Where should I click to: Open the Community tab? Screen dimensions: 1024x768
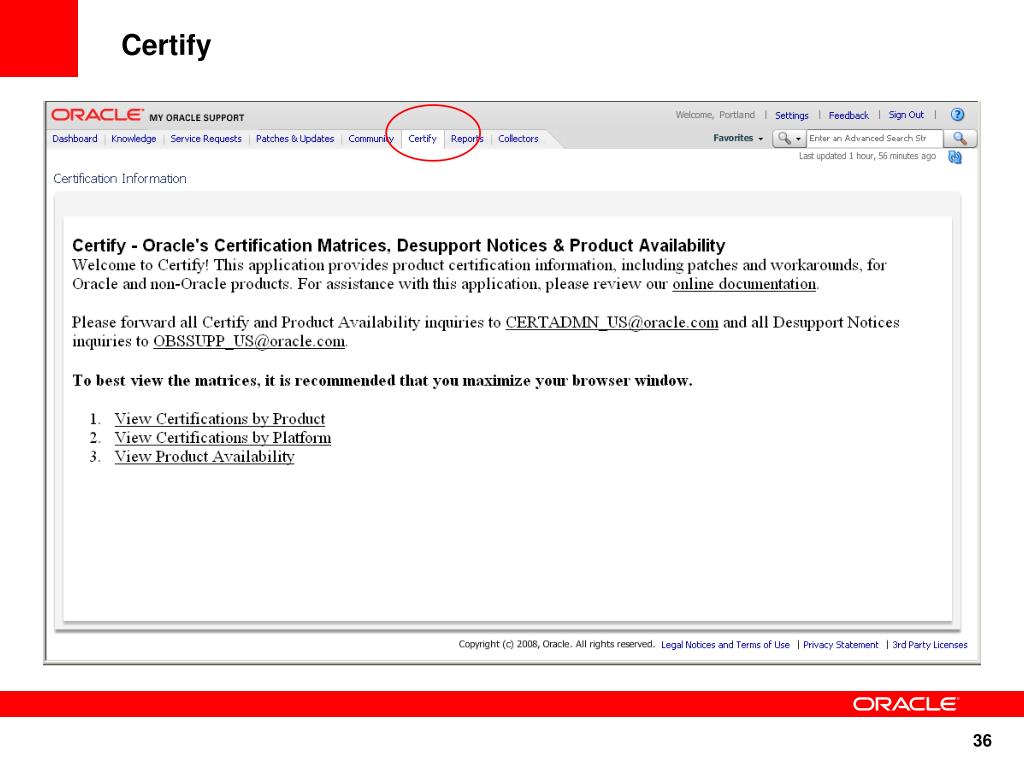point(371,138)
